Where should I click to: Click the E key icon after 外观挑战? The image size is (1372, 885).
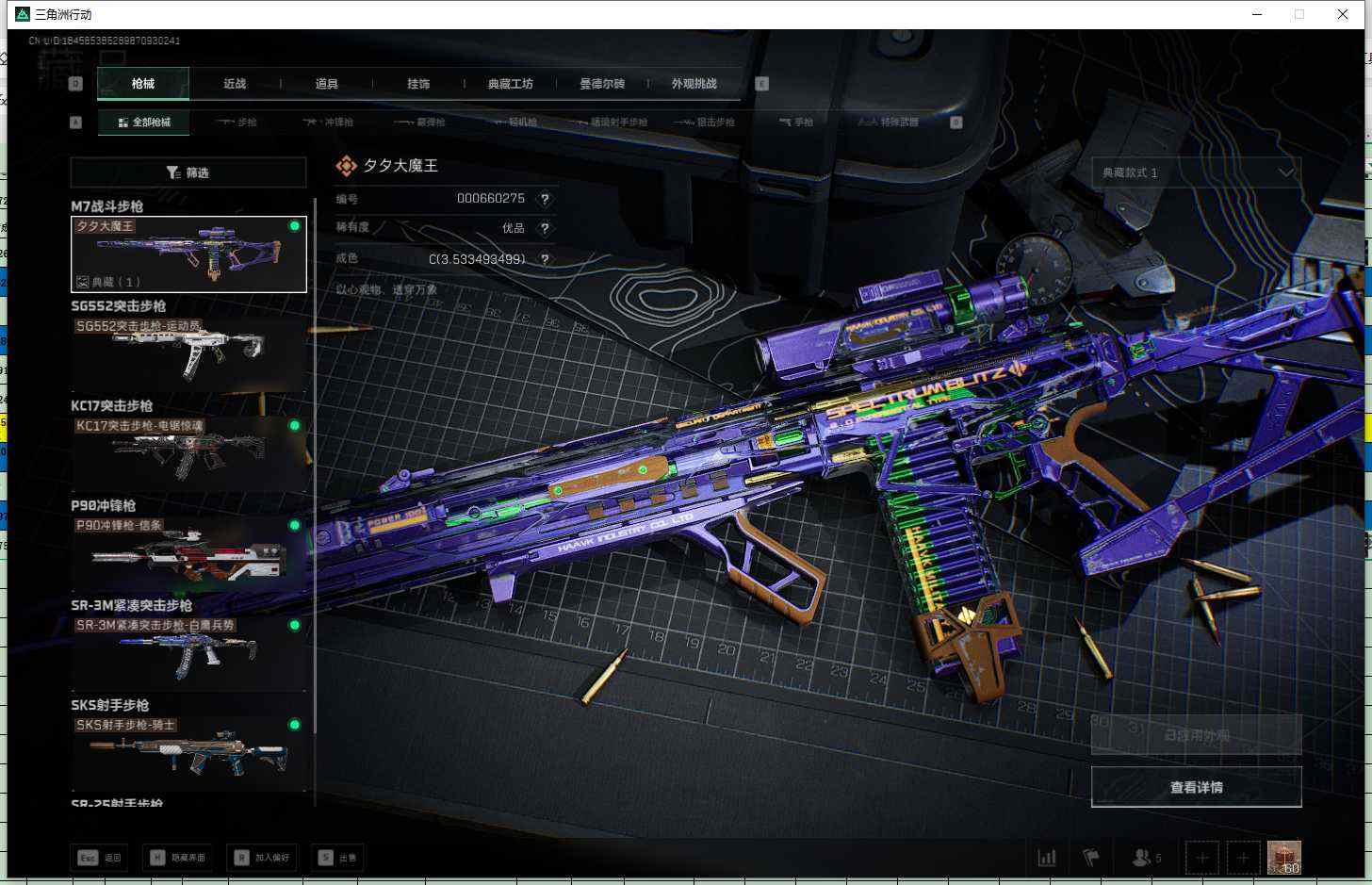[762, 84]
